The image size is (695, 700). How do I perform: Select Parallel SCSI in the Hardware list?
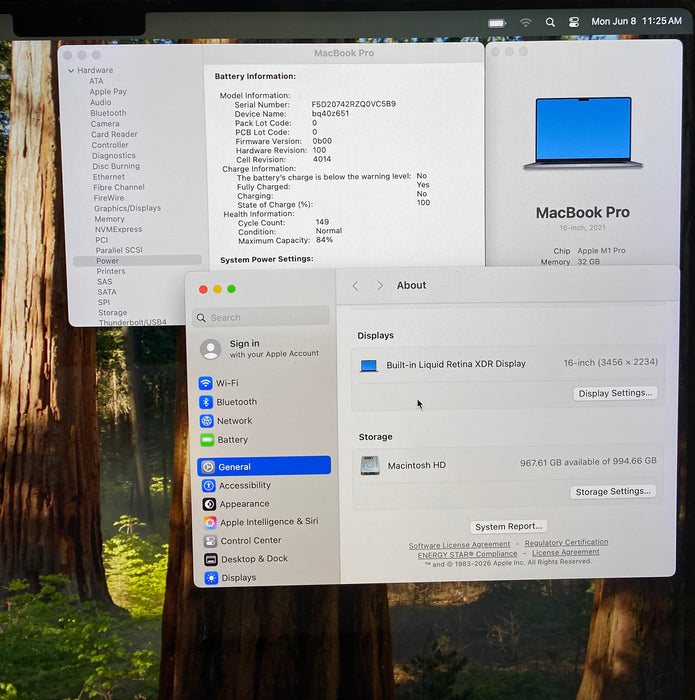[119, 250]
